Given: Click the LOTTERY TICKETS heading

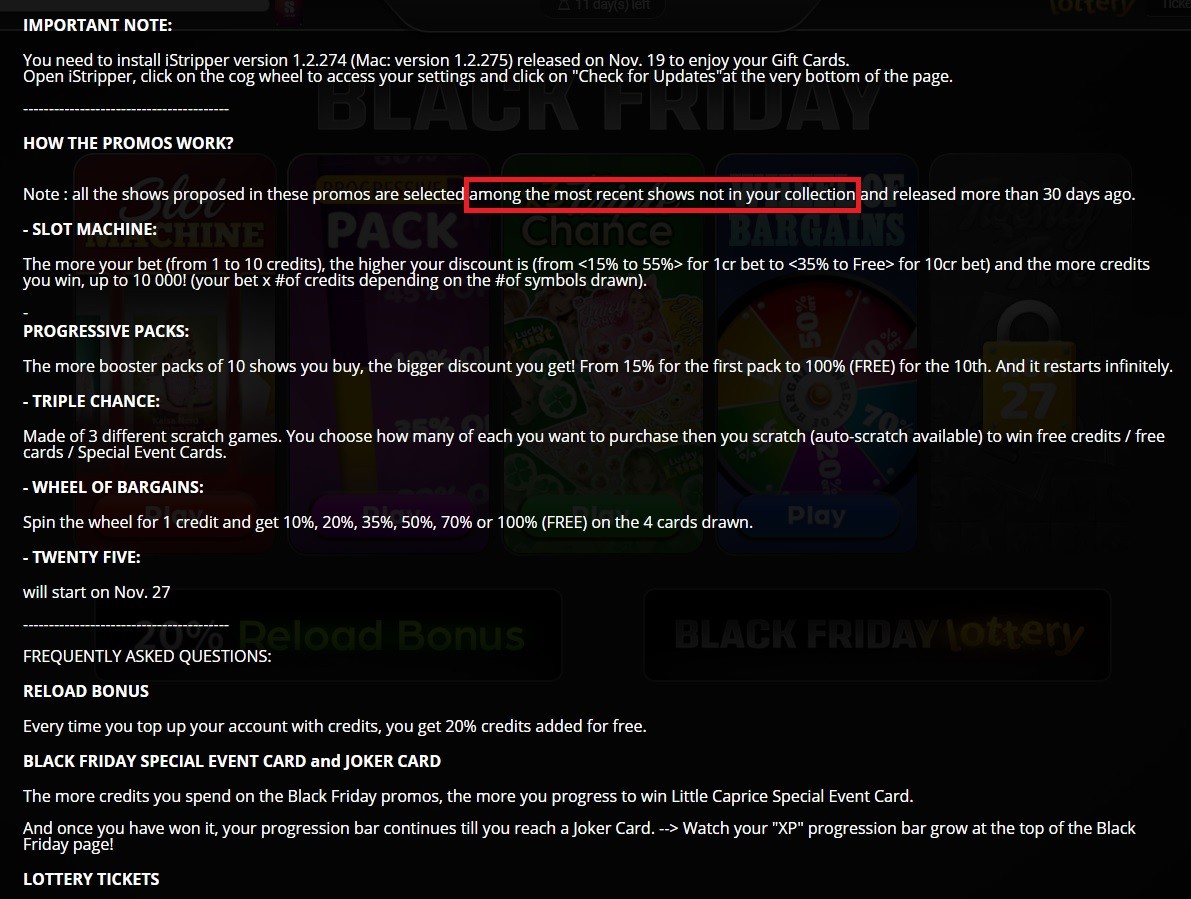Looking at the screenshot, I should (91, 879).
